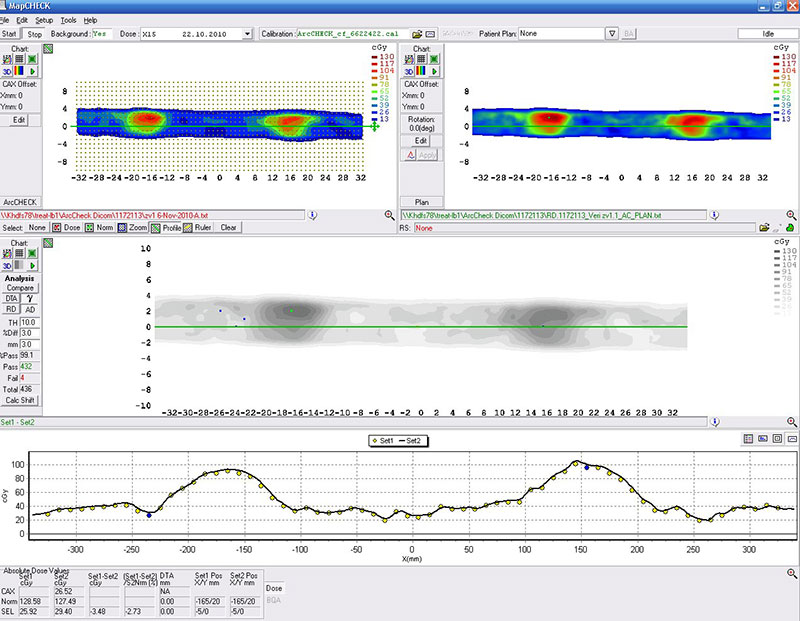Toggle gamma (γ) analysis mode
This screenshot has width=800, height=621.
(x=30, y=299)
